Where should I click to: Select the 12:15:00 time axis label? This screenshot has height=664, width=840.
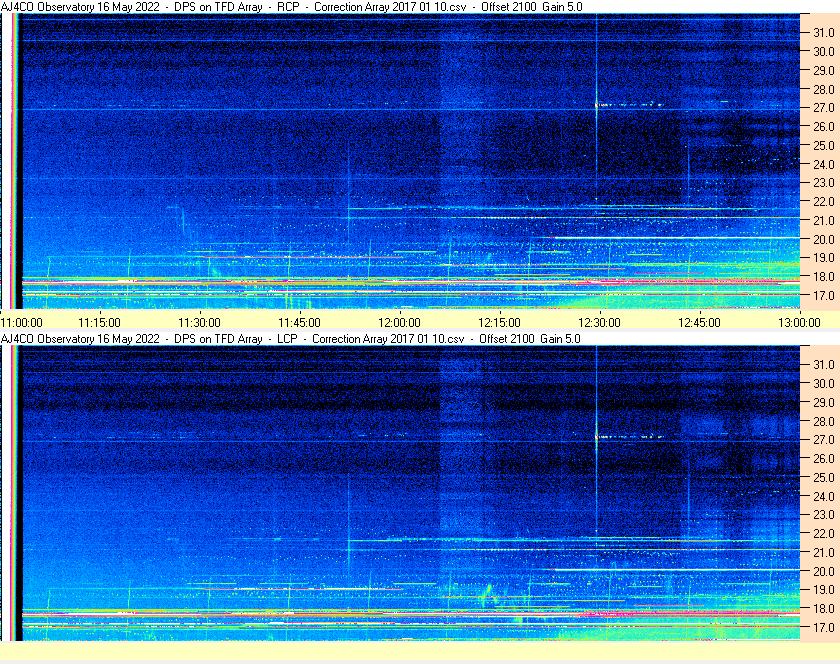[x=499, y=323]
